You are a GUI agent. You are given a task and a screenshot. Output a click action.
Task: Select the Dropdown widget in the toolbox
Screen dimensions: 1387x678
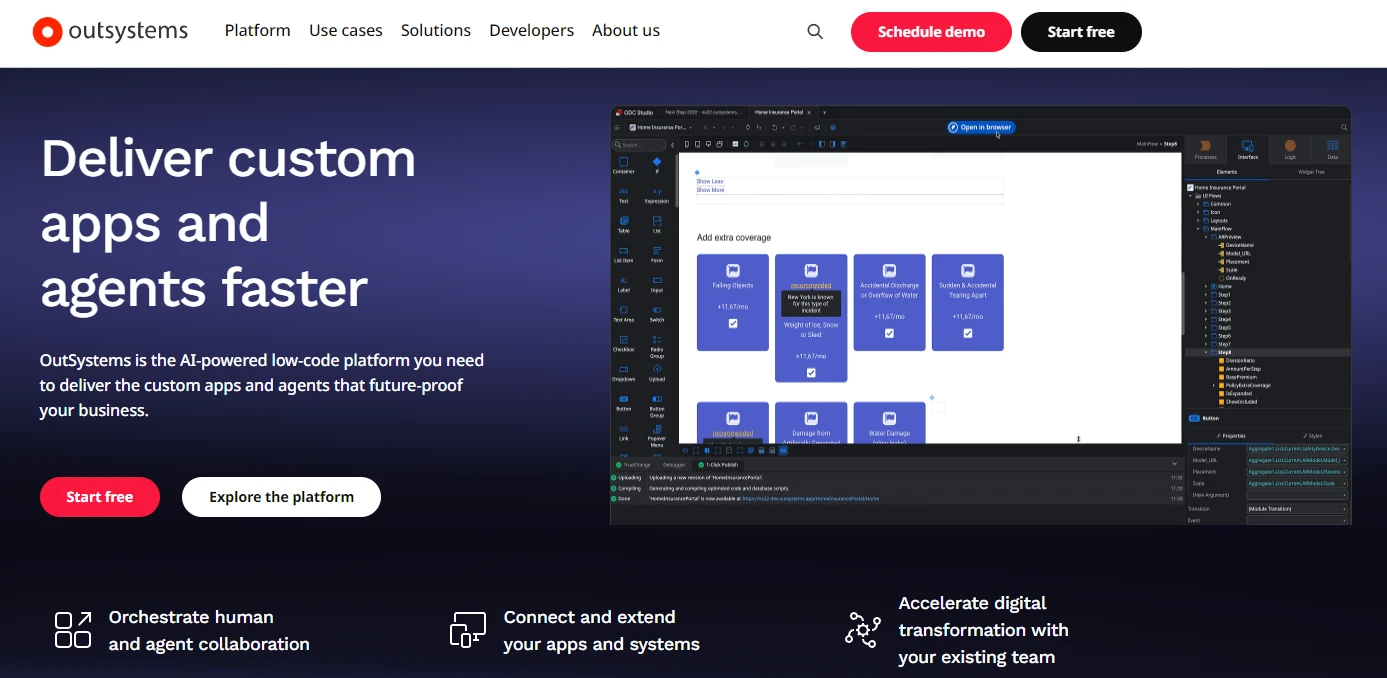tap(624, 373)
